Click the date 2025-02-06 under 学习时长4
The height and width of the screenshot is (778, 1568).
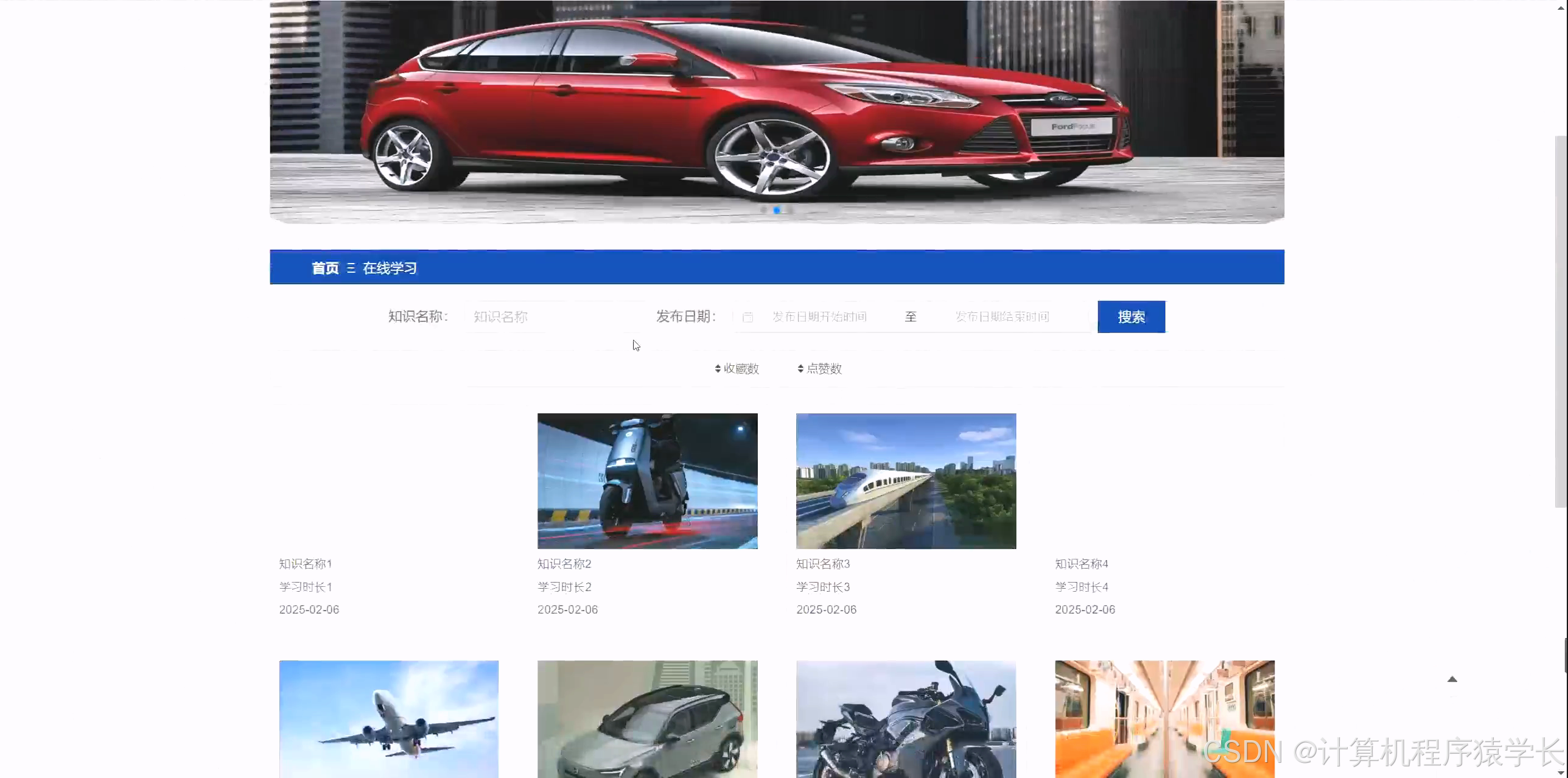pyautogui.click(x=1085, y=609)
